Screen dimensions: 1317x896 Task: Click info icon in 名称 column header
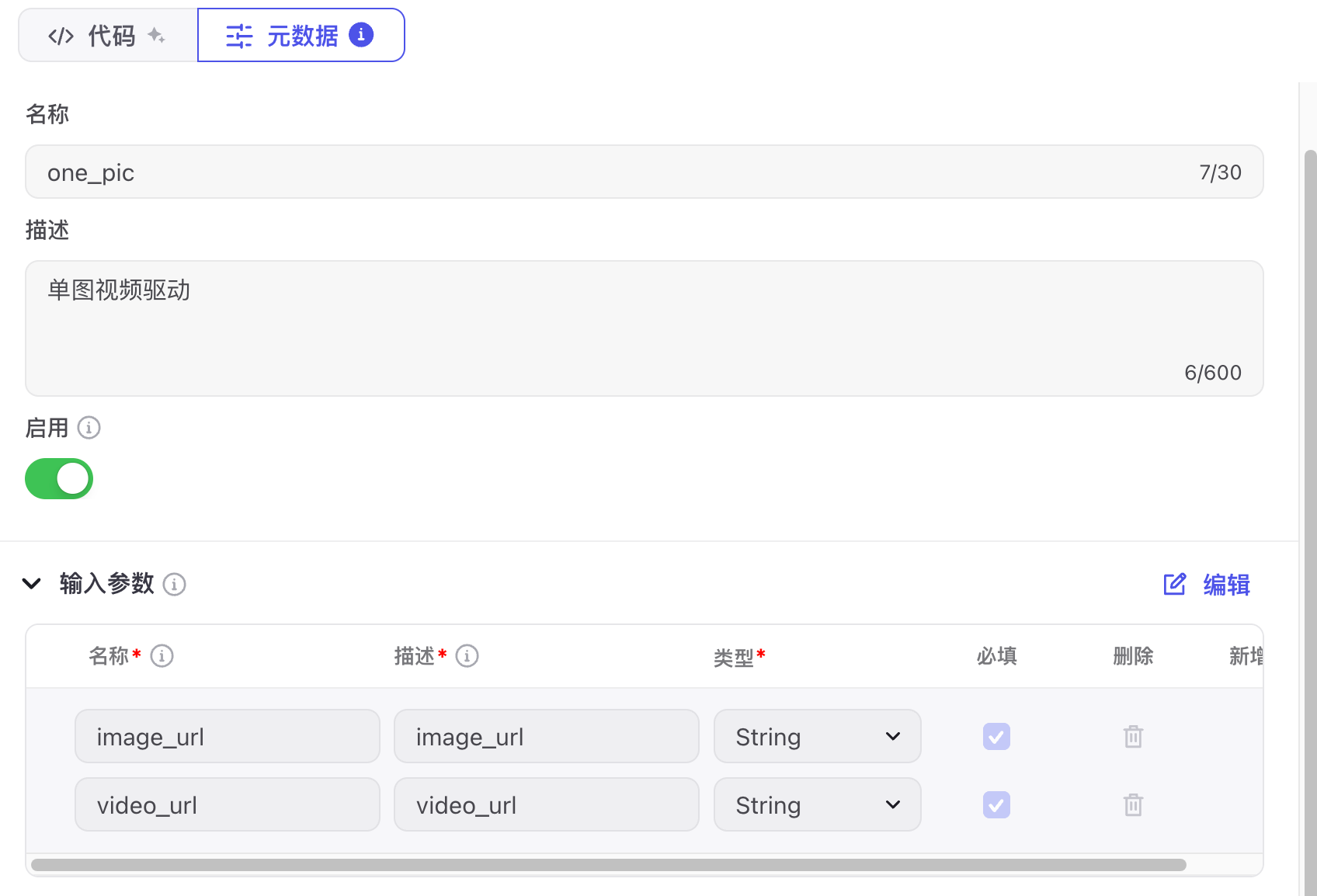coord(162,656)
